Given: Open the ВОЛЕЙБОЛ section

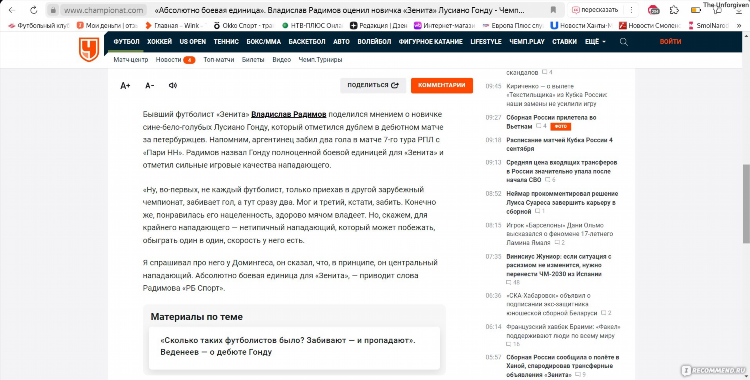Looking at the screenshot, I should point(374,42).
